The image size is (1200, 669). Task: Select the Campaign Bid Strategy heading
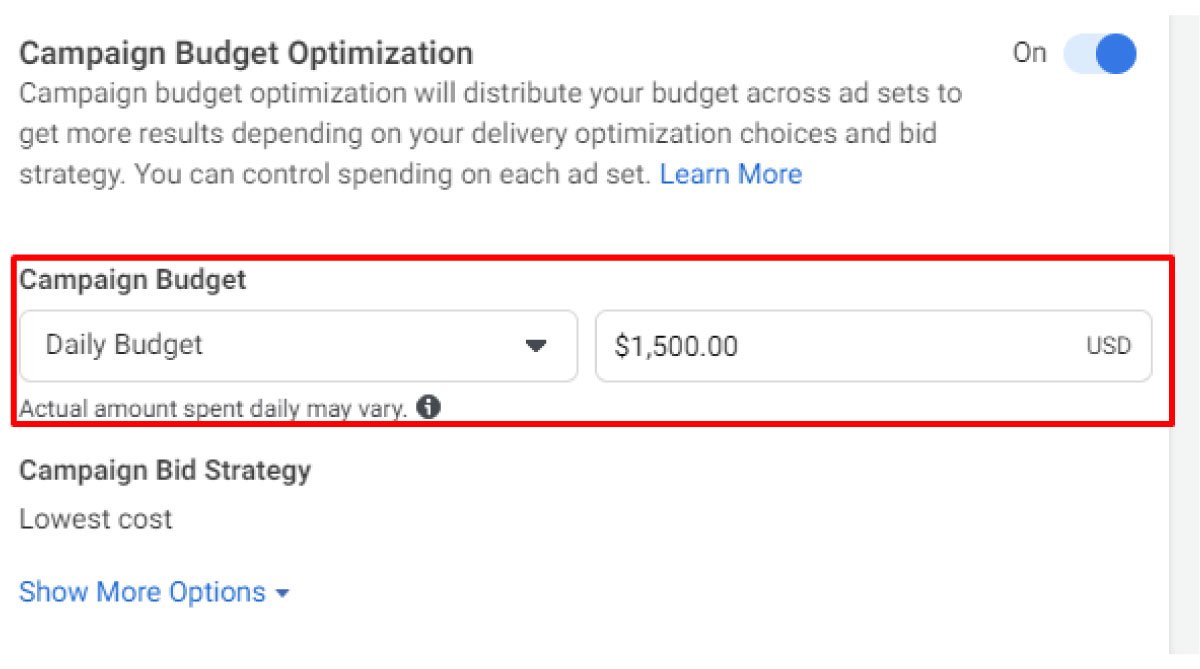165,470
